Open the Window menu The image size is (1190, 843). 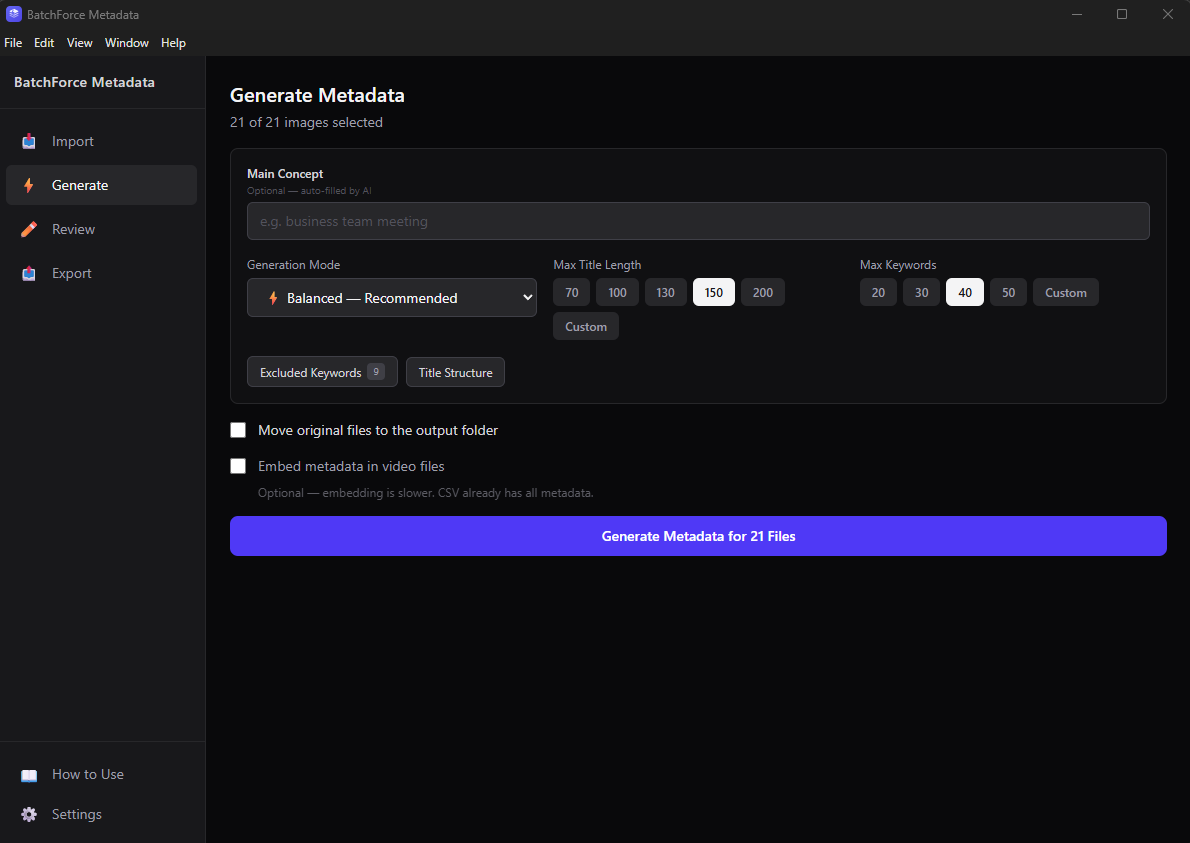coord(126,42)
